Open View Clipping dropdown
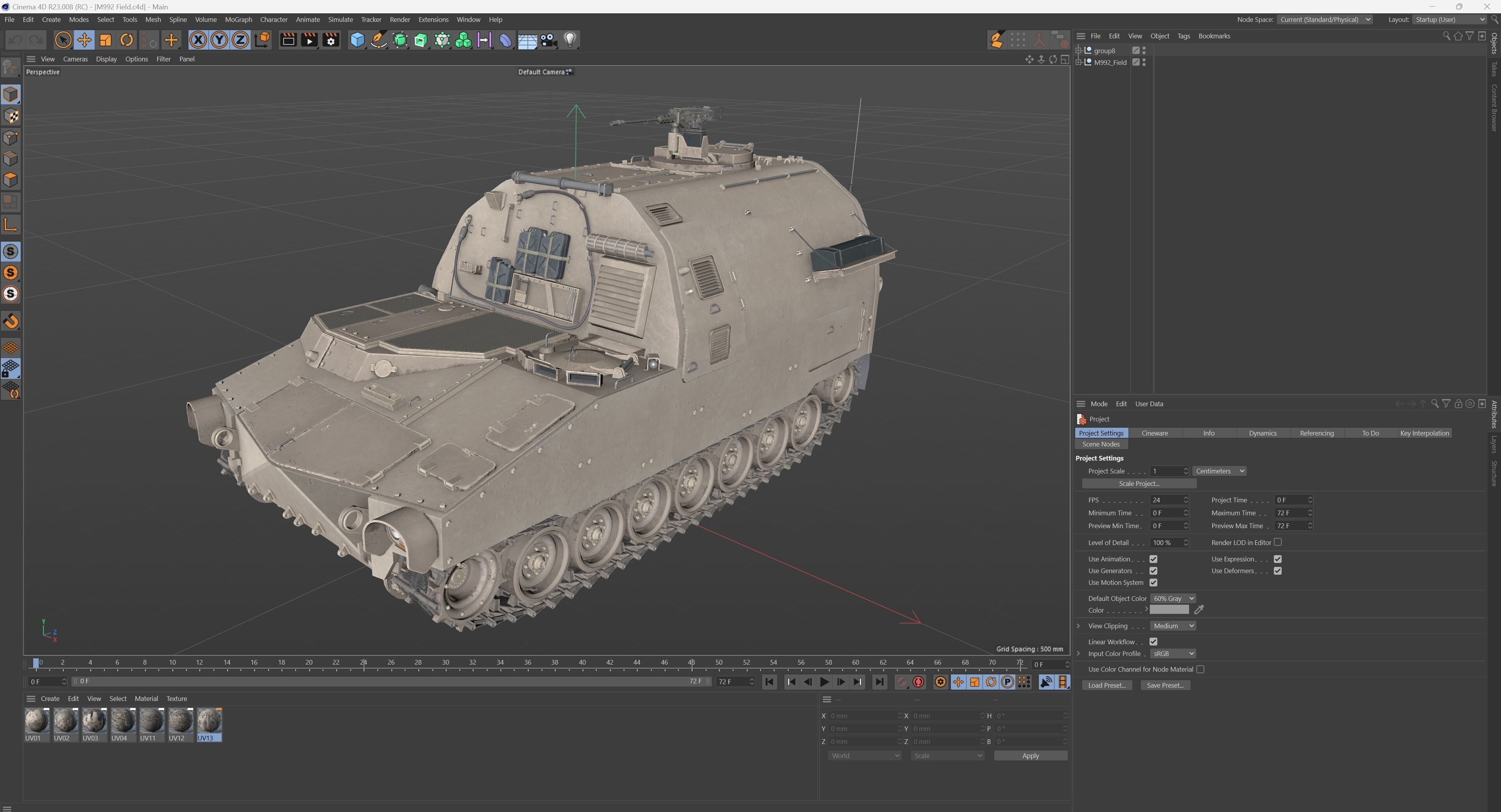Viewport: 1501px width, 812px height. 1173,626
